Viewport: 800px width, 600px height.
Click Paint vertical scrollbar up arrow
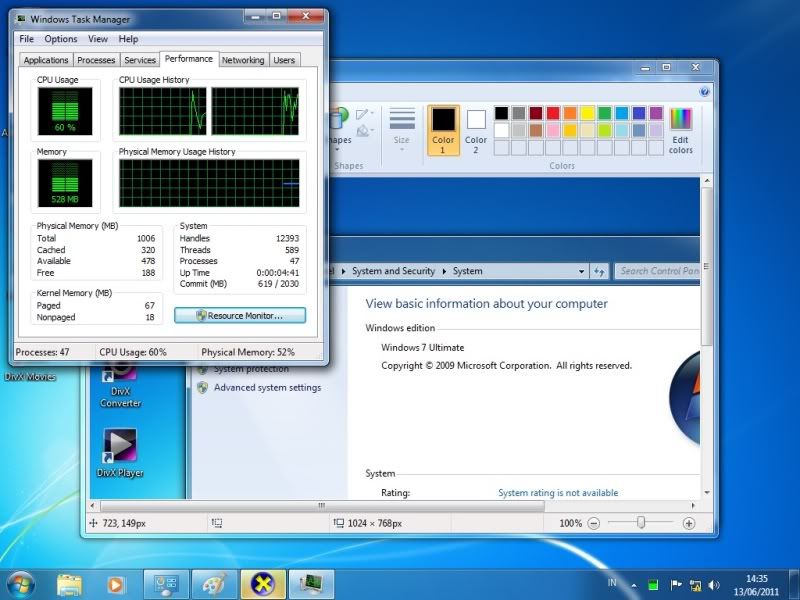pos(707,181)
